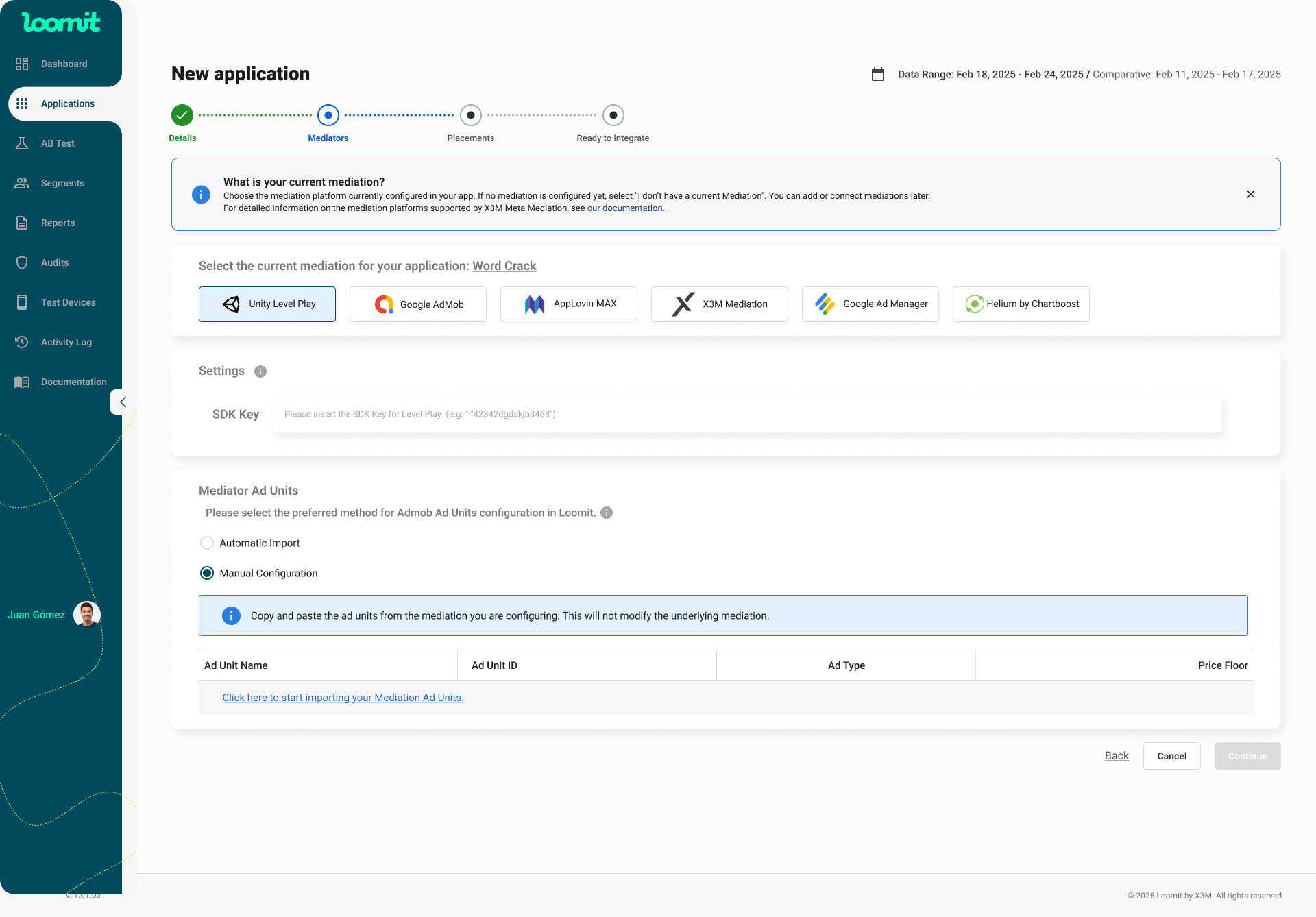Focus the SDK Key input field
Image resolution: width=1316 pixels, height=917 pixels.
tap(747, 414)
